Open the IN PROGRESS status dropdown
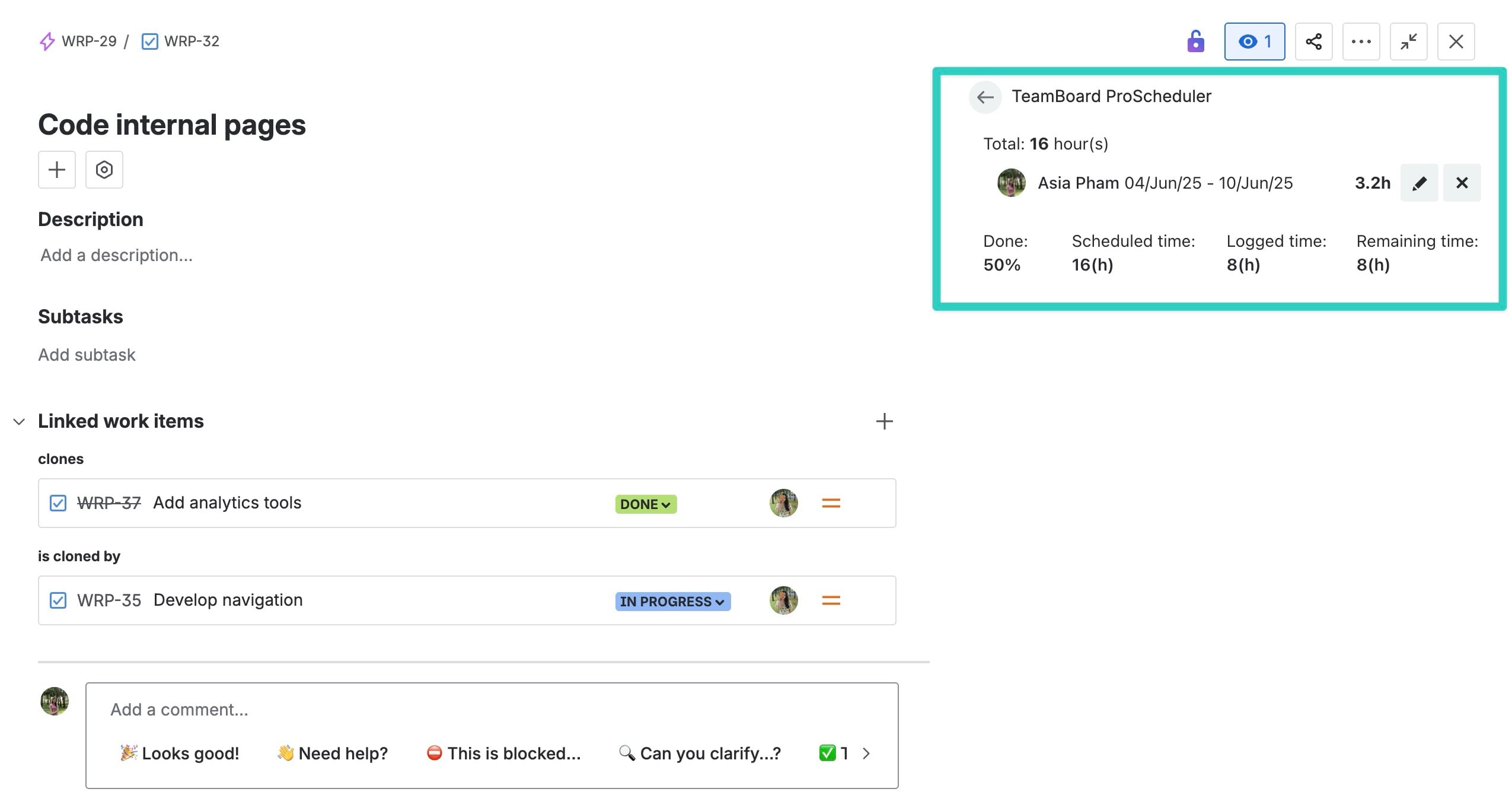Screen dimensions: 1512x795 [673, 601]
